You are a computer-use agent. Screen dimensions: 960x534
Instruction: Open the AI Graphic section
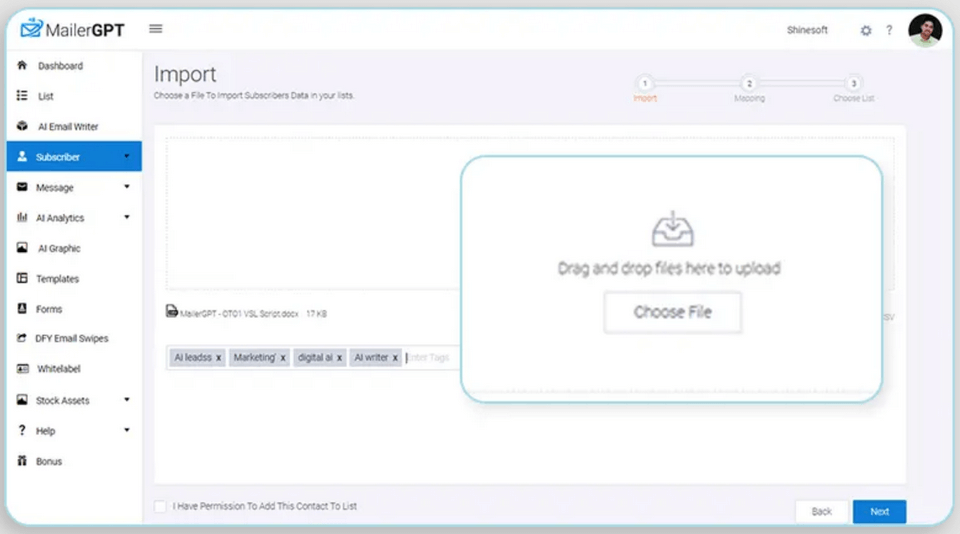(59, 248)
